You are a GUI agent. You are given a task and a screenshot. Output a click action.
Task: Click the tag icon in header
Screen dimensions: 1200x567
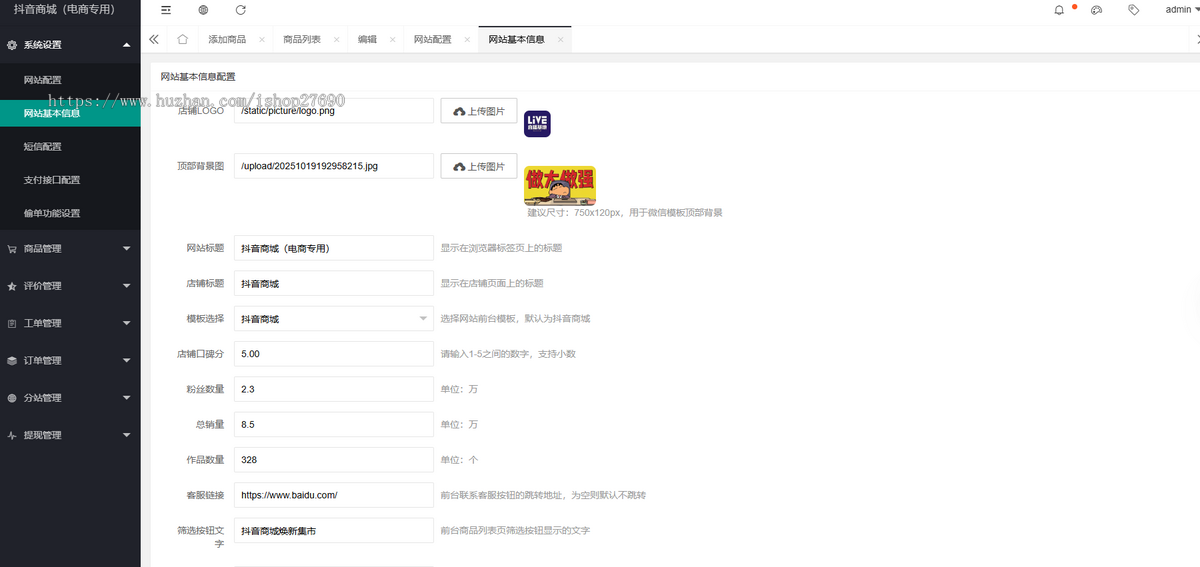(1133, 10)
